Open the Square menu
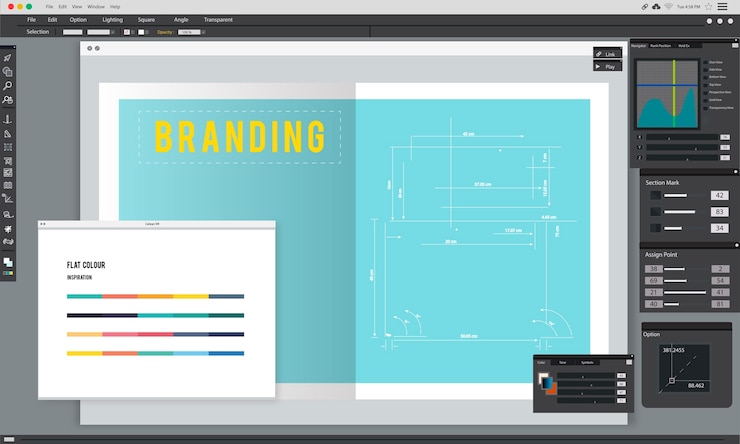Image resolution: width=740 pixels, height=444 pixels. pos(146,20)
